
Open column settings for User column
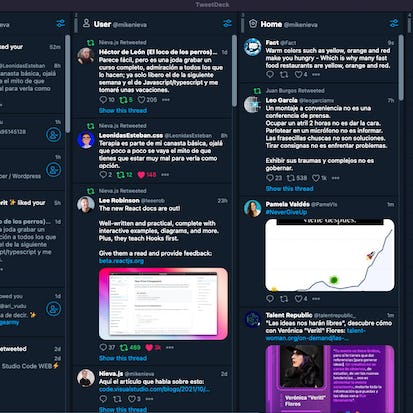(227, 23)
